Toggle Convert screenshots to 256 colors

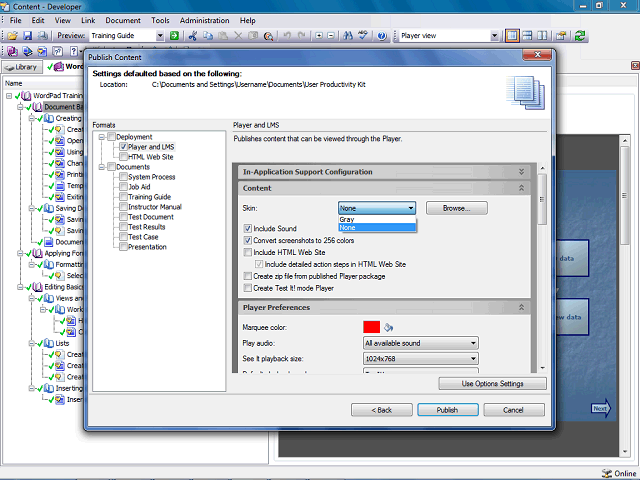[247, 240]
